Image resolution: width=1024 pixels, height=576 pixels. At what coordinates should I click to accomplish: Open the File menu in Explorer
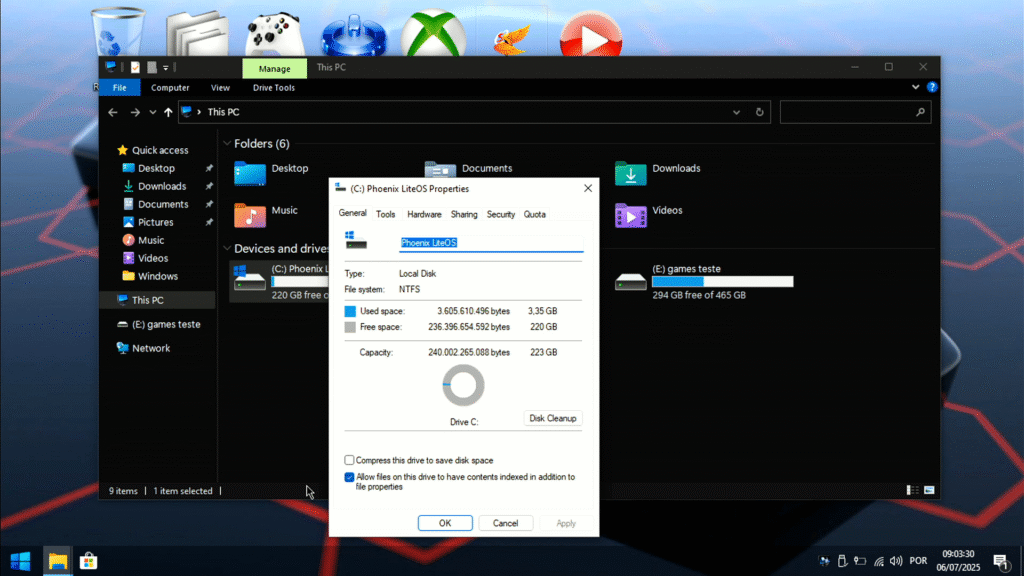pos(120,88)
